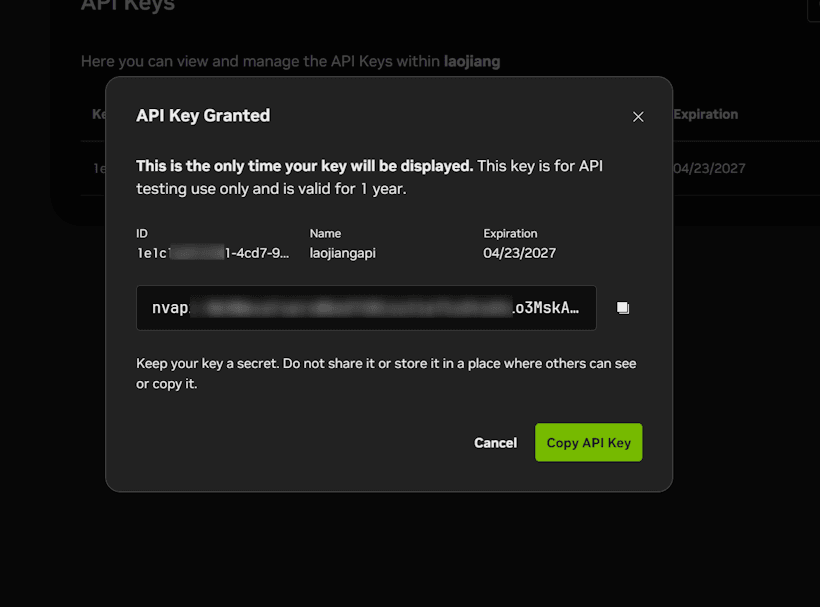Click the laojiang organization name in the description
820x607 pixels.
471,61
